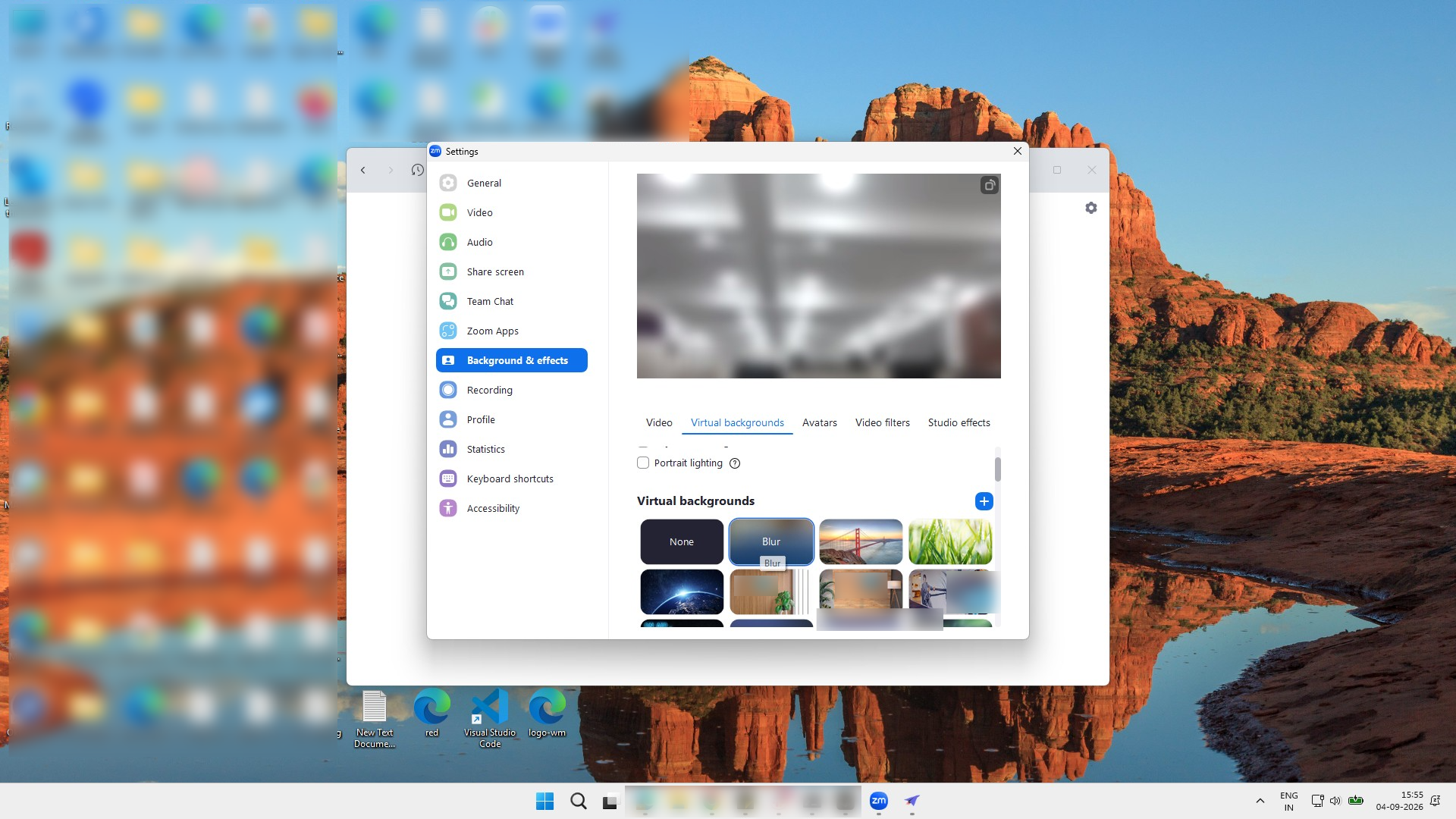Go to Audio settings
This screenshot has height=819, width=1456.
[512, 242]
